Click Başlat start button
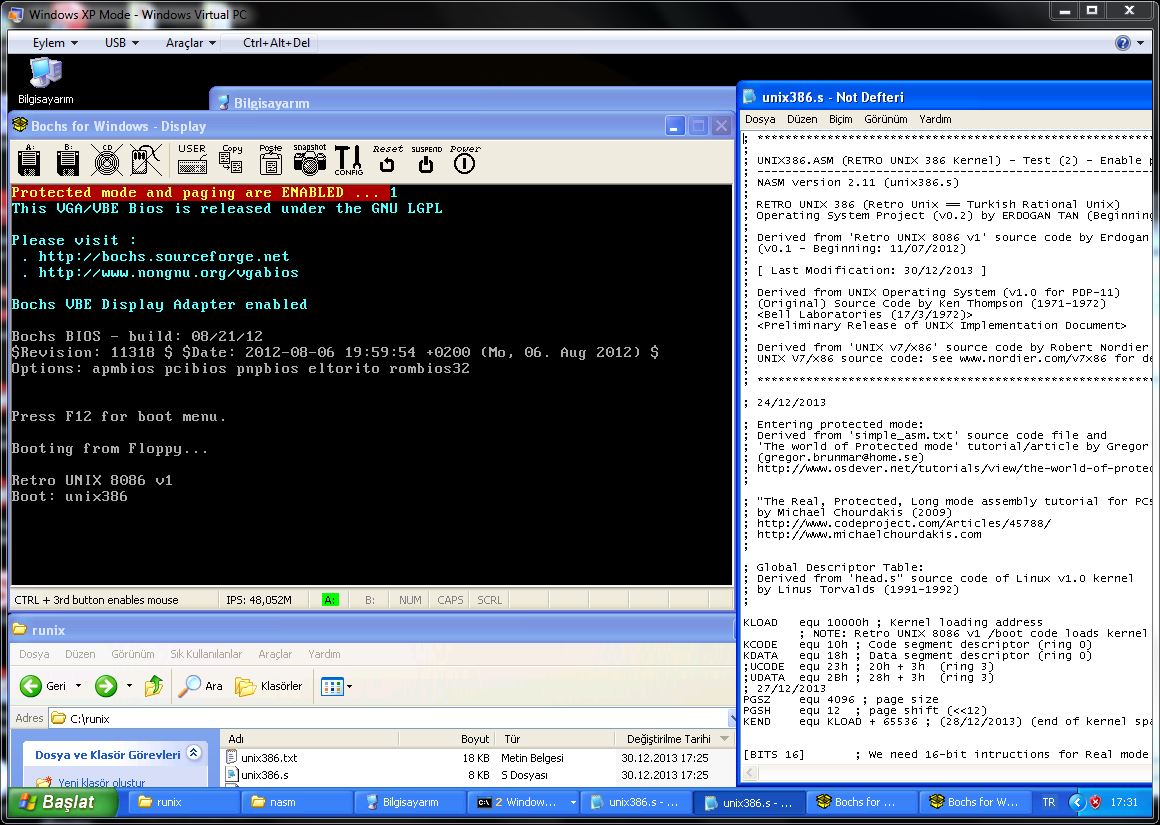This screenshot has height=825, width=1160. coord(62,802)
